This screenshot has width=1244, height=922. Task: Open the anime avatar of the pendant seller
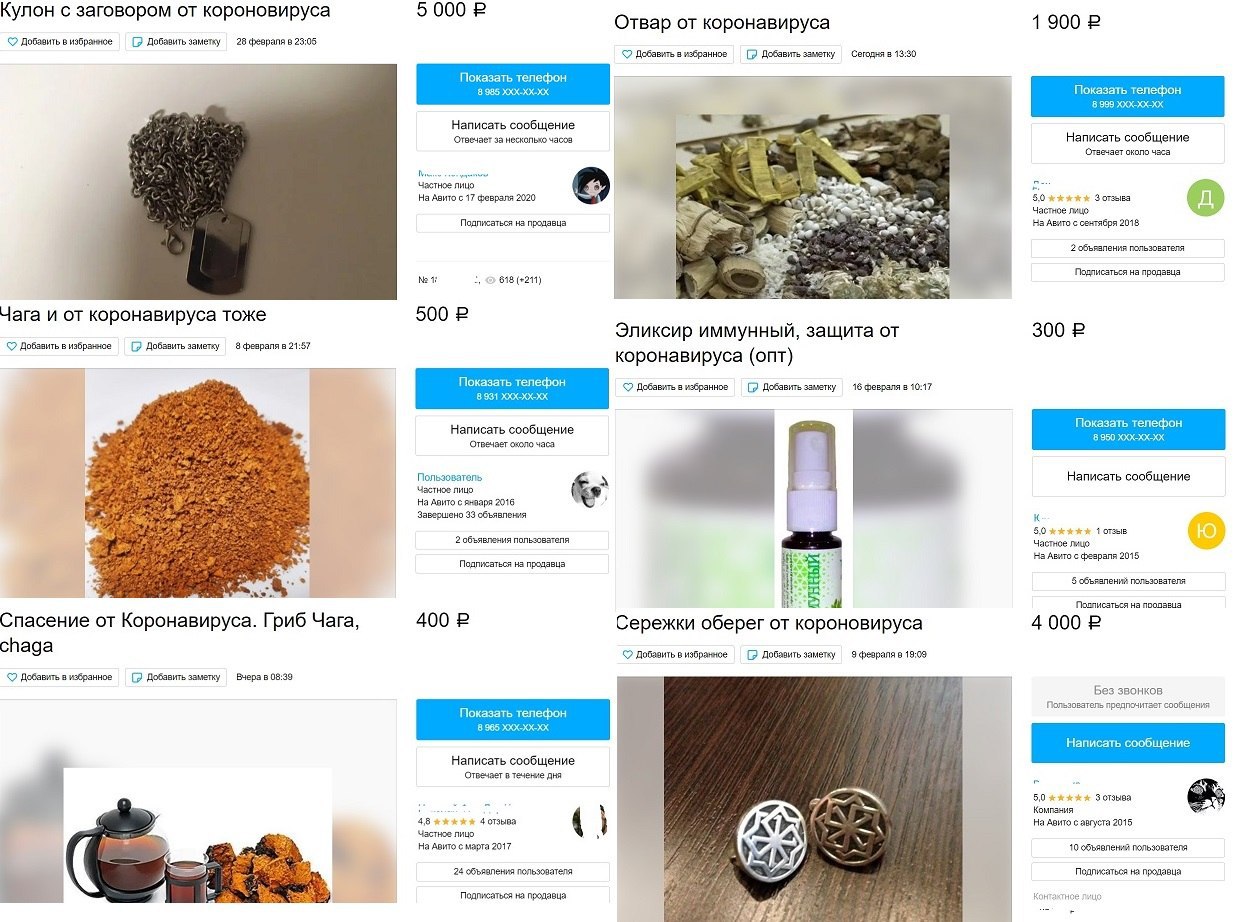[590, 186]
